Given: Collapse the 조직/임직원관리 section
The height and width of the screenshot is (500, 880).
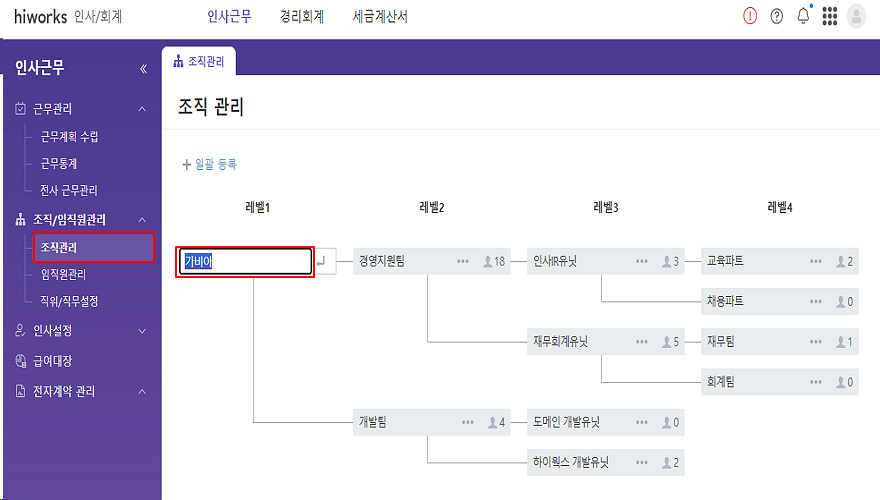Looking at the screenshot, I should (142, 219).
